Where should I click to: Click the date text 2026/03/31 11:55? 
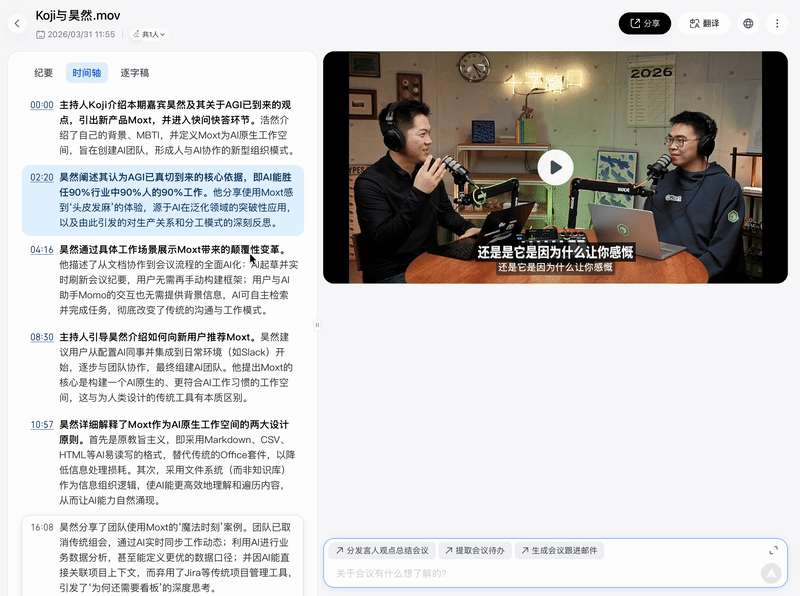81,35
